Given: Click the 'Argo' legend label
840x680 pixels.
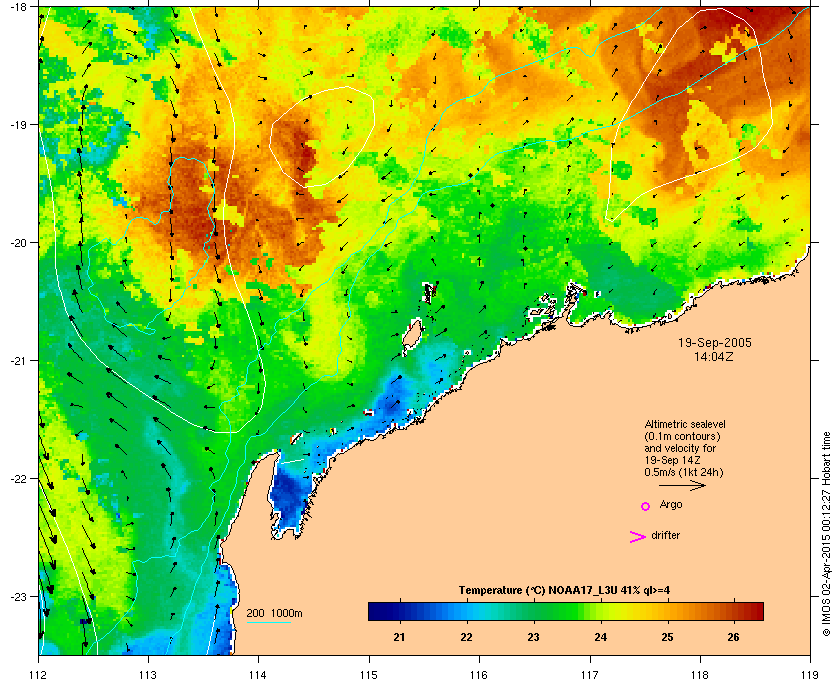Looking at the screenshot, I should (671, 504).
